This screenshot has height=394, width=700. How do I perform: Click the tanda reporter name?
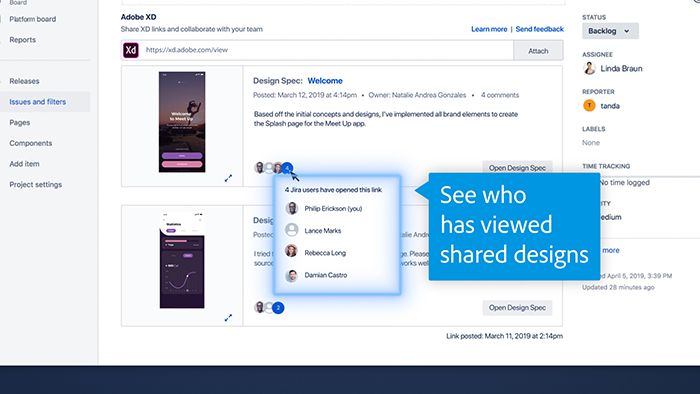(610, 106)
